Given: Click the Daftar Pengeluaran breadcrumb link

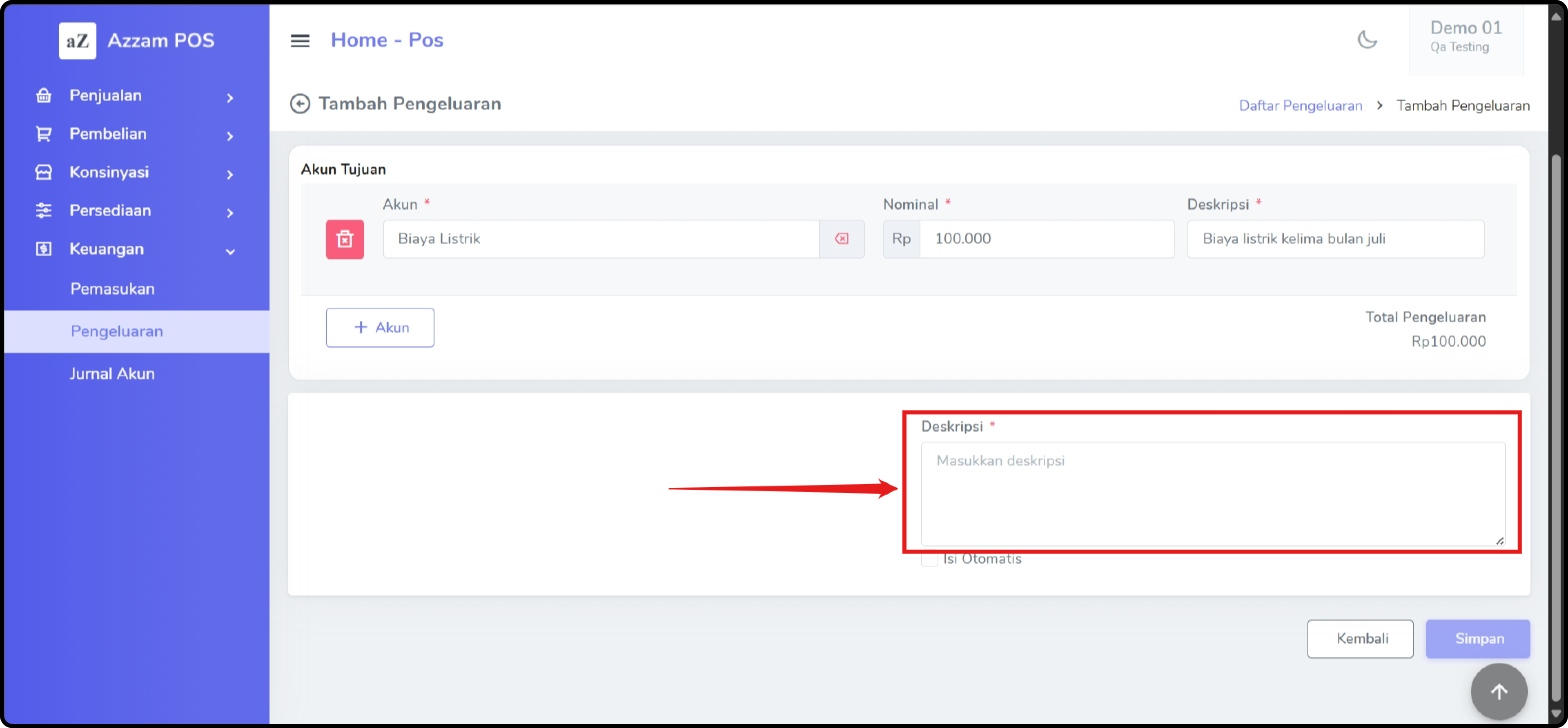Looking at the screenshot, I should [1300, 106].
